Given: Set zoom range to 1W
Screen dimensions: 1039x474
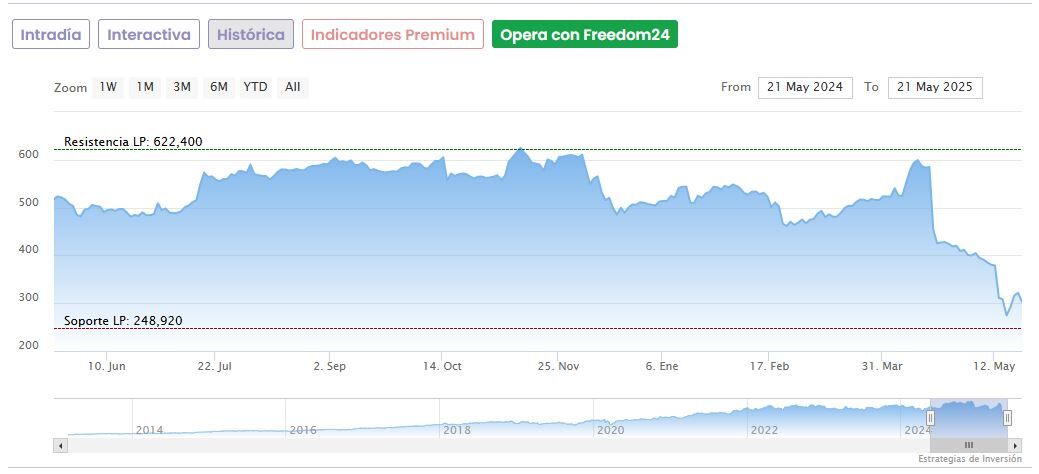Looking at the screenshot, I should coord(108,87).
